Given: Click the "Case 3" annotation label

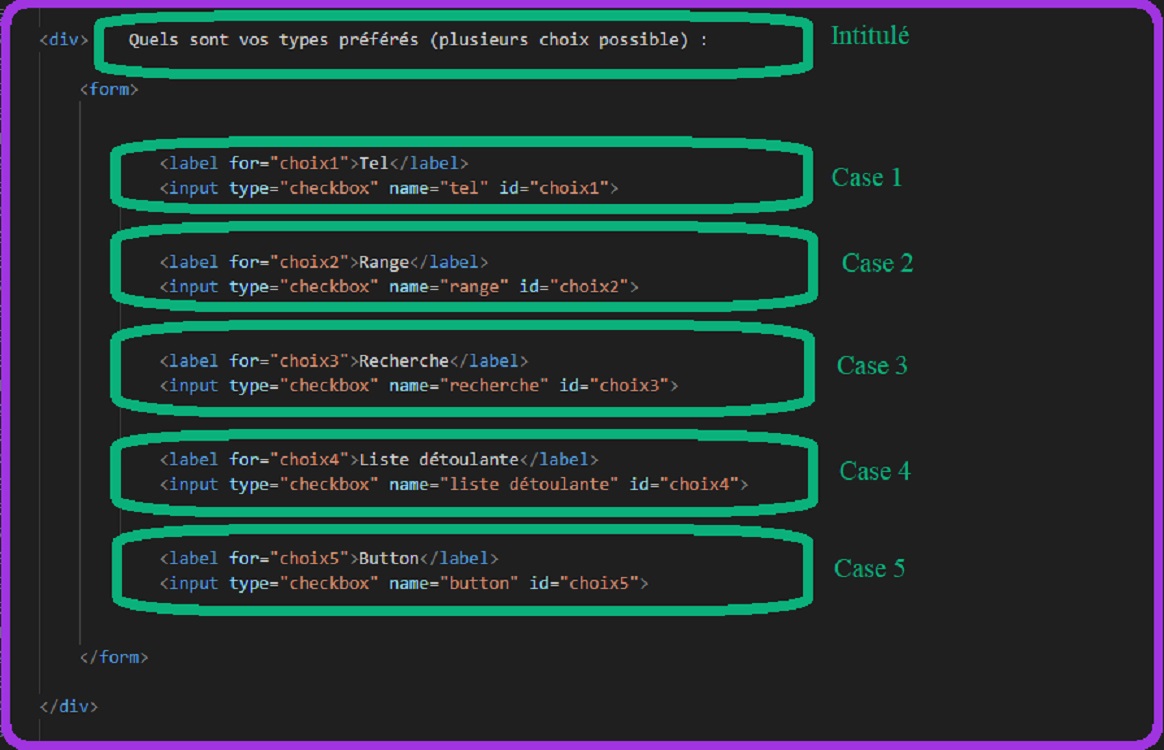Looking at the screenshot, I should [872, 366].
